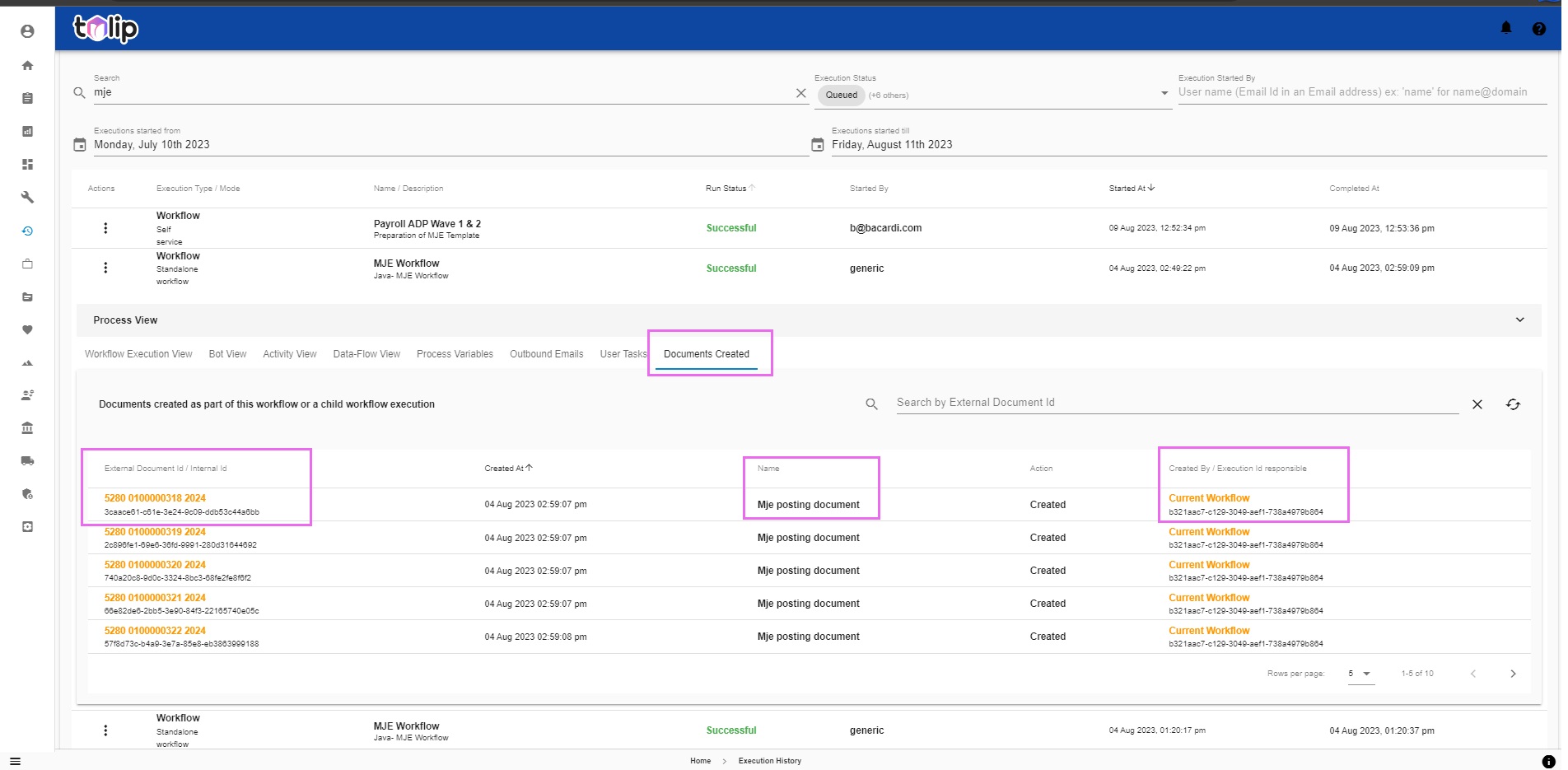The height and width of the screenshot is (770, 1568).
Task: Open the shield security icon in sidebar
Action: [x=27, y=493]
